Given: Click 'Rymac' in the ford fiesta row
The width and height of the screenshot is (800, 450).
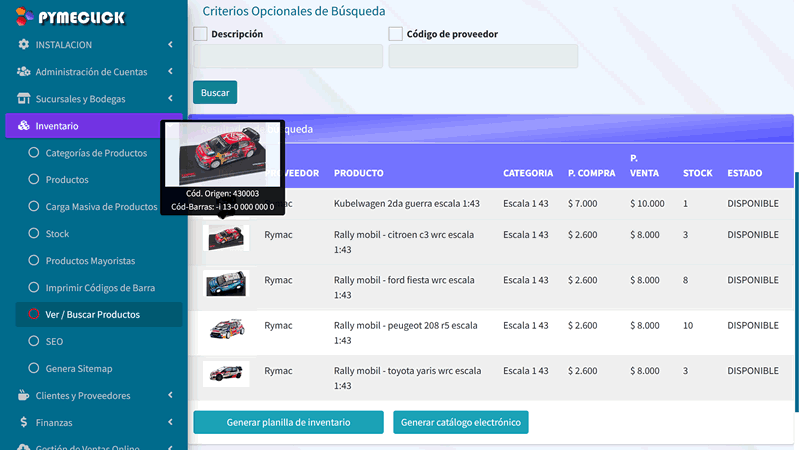Looking at the screenshot, I should tap(278, 280).
